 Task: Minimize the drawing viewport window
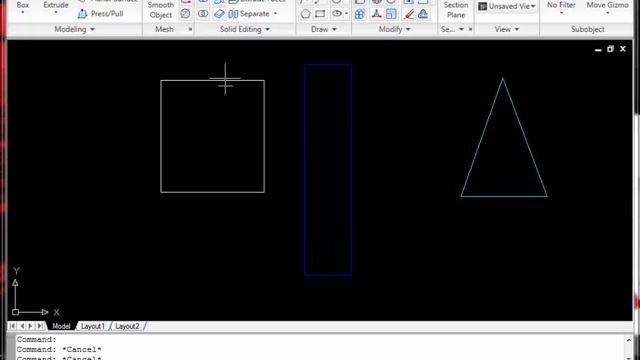click(598, 49)
